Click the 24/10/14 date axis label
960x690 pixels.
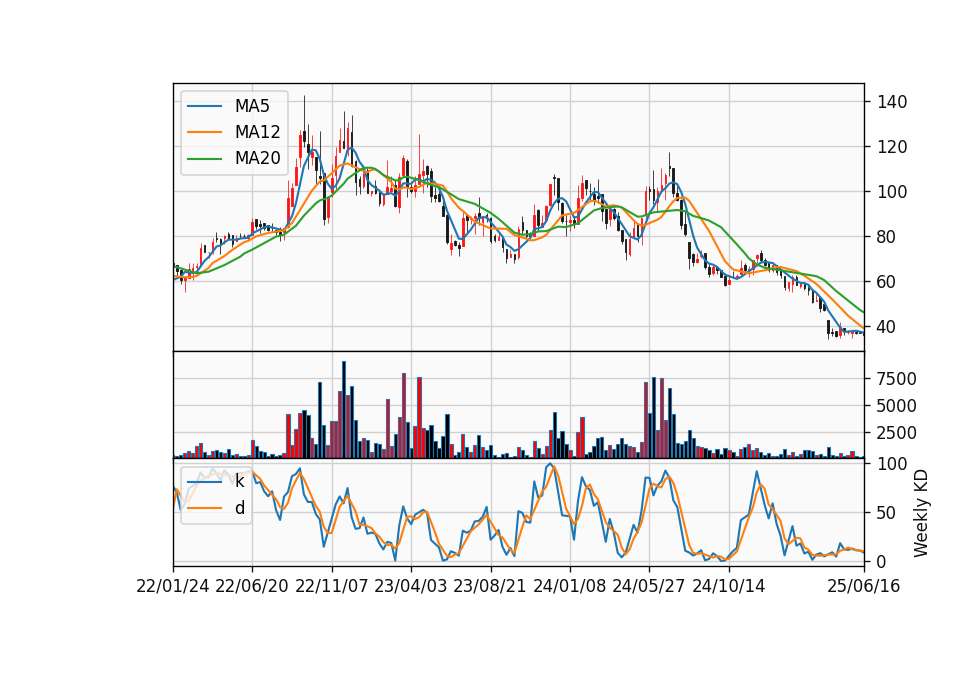tap(729, 586)
